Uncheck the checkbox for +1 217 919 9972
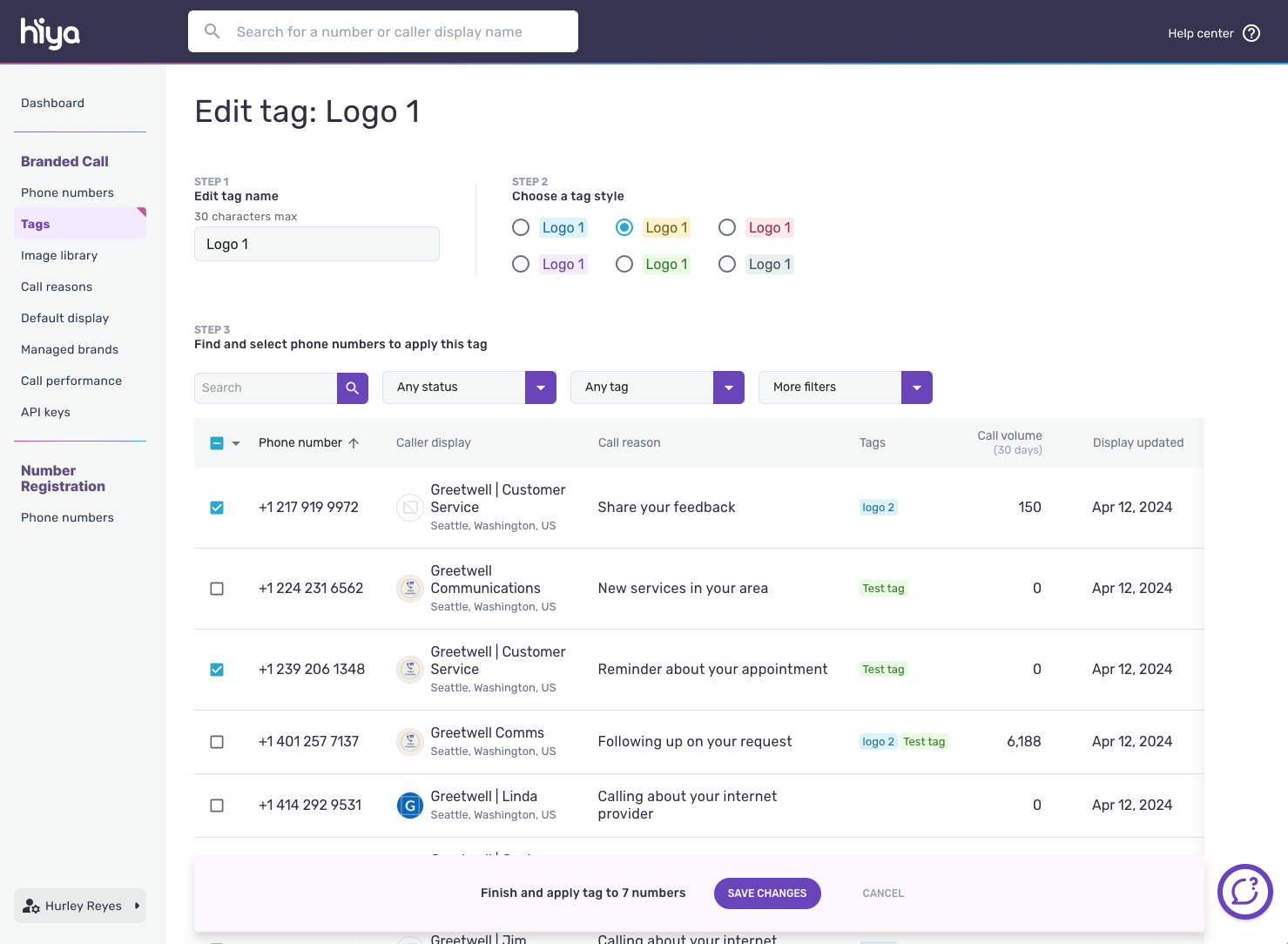Screen dimensions: 1288x944 tap(217, 508)
